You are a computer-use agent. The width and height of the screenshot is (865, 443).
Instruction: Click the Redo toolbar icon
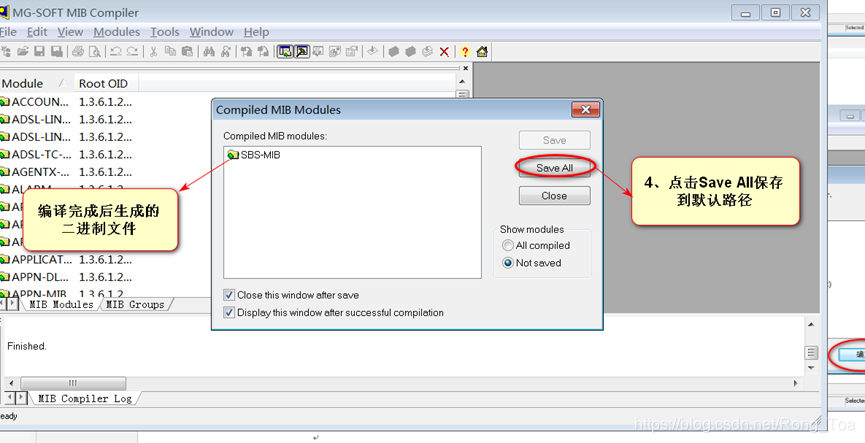tap(132, 51)
